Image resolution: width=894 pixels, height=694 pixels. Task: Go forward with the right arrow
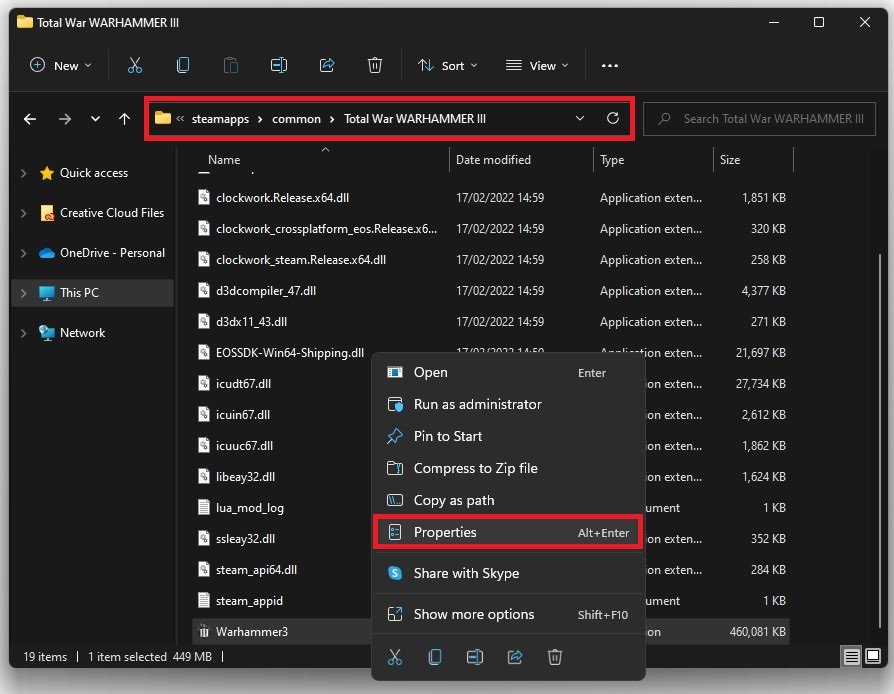coord(64,119)
